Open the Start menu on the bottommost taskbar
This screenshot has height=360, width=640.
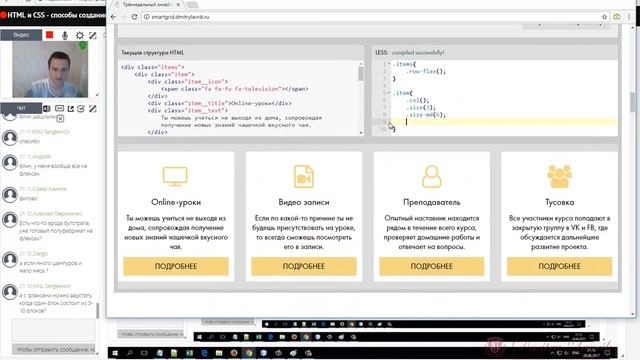[x=115, y=353]
